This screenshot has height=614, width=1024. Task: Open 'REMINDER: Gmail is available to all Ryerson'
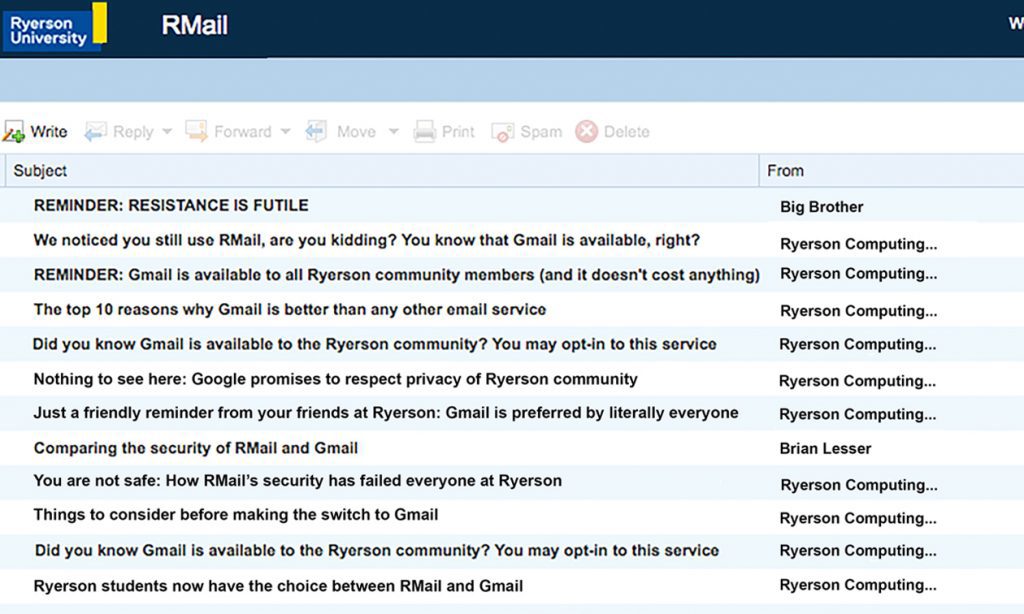click(396, 275)
